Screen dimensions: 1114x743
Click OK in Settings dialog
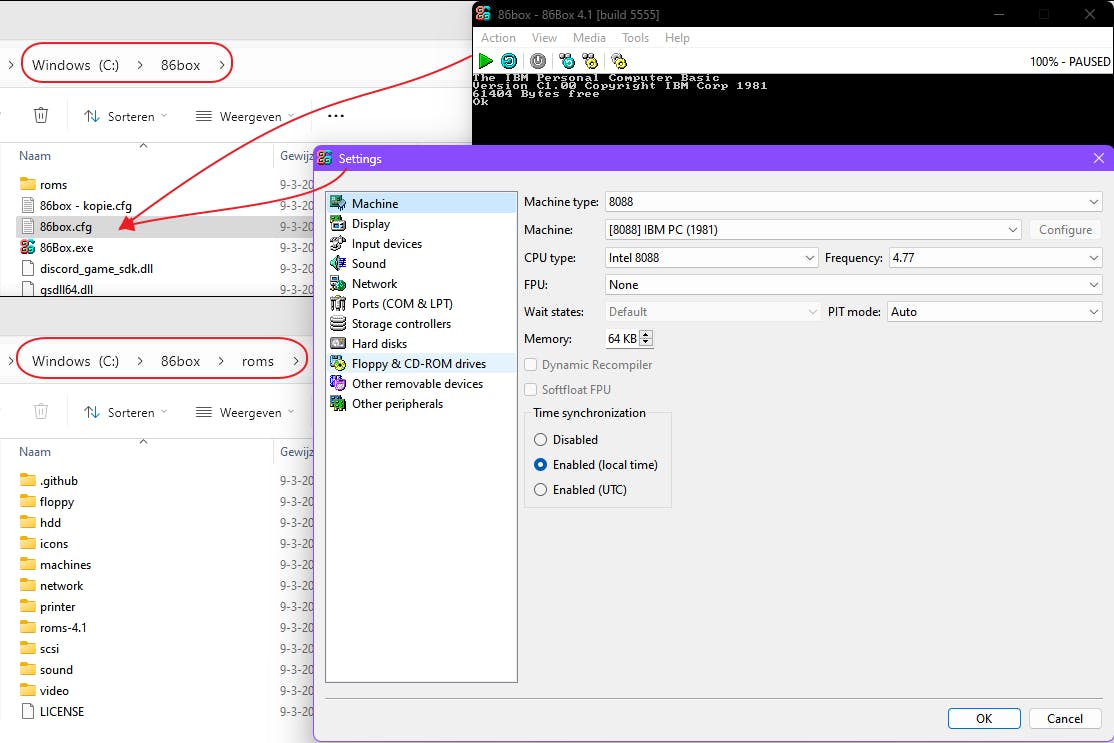tap(984, 718)
